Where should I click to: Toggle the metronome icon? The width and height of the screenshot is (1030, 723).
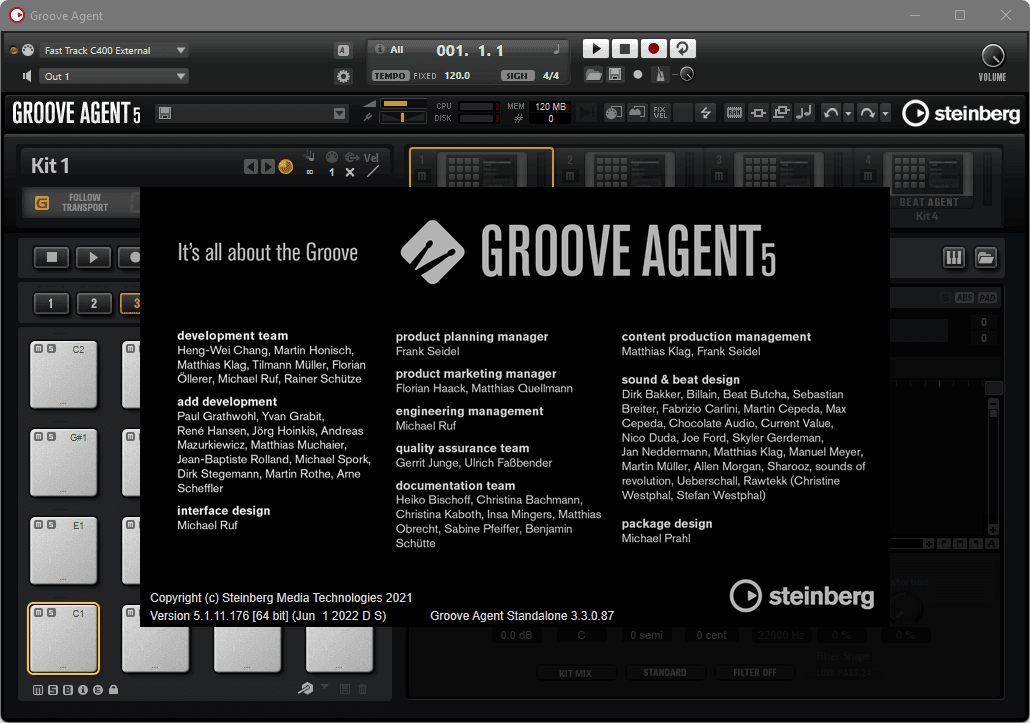(660, 75)
